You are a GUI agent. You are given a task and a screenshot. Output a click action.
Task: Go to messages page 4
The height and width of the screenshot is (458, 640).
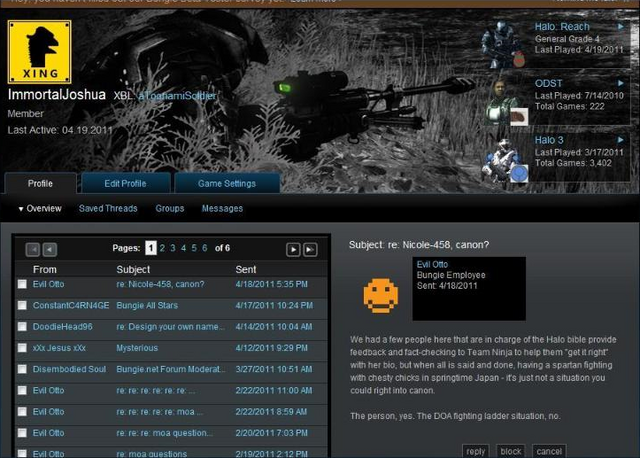184,248
